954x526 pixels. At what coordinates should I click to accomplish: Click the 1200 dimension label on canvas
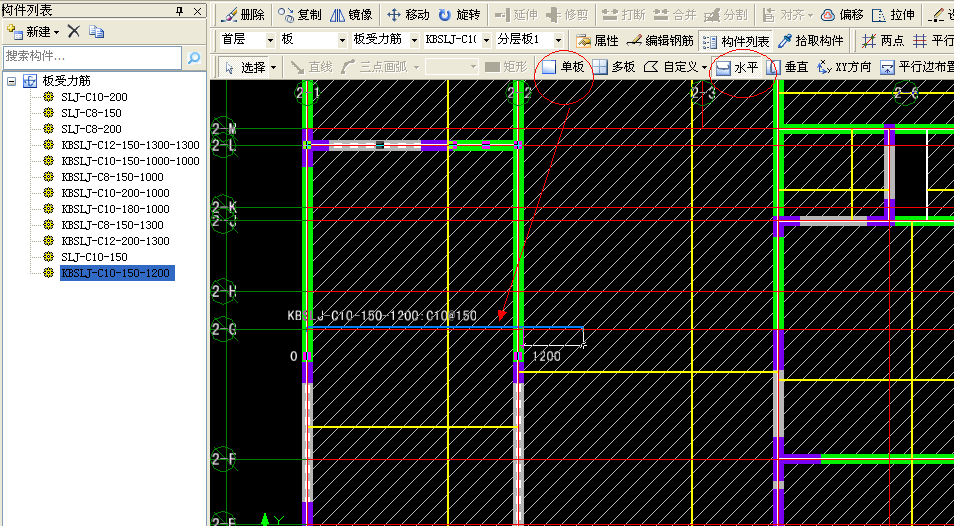click(x=546, y=357)
